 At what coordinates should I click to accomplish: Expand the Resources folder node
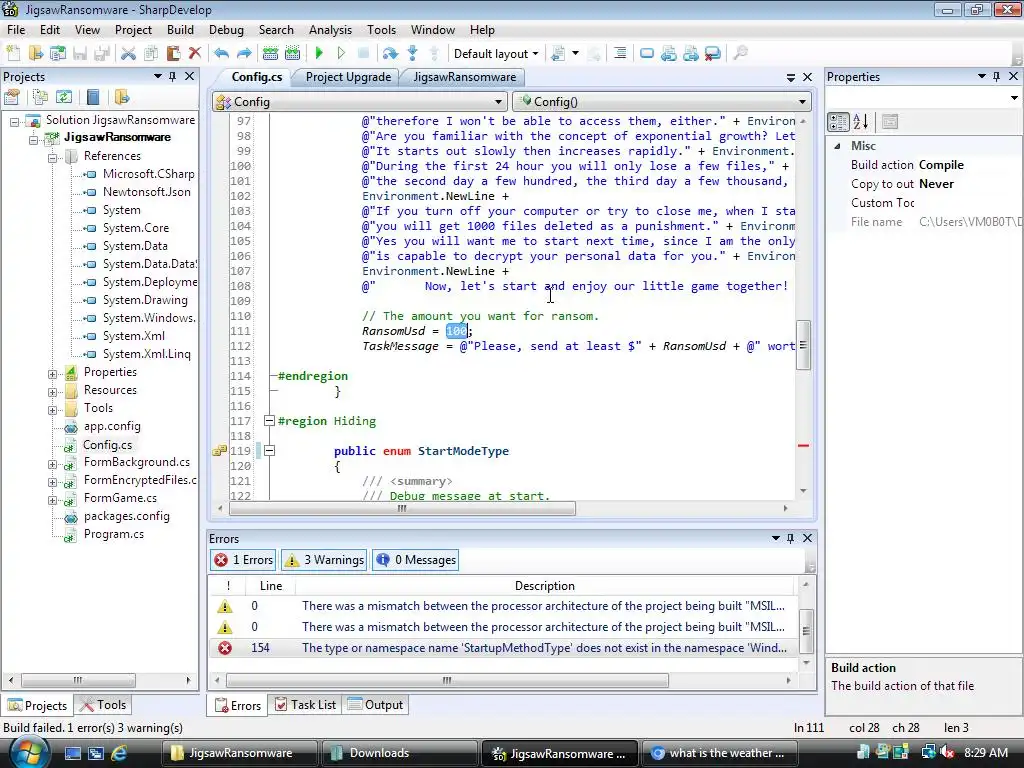[x=52, y=392]
